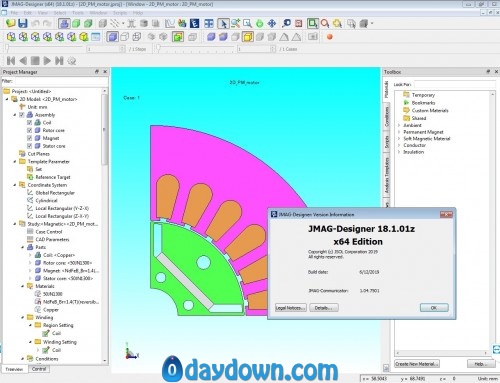Screen dimensions: 500x383
Task: Toggle the Stator core checkbox
Action: coord(29,146)
